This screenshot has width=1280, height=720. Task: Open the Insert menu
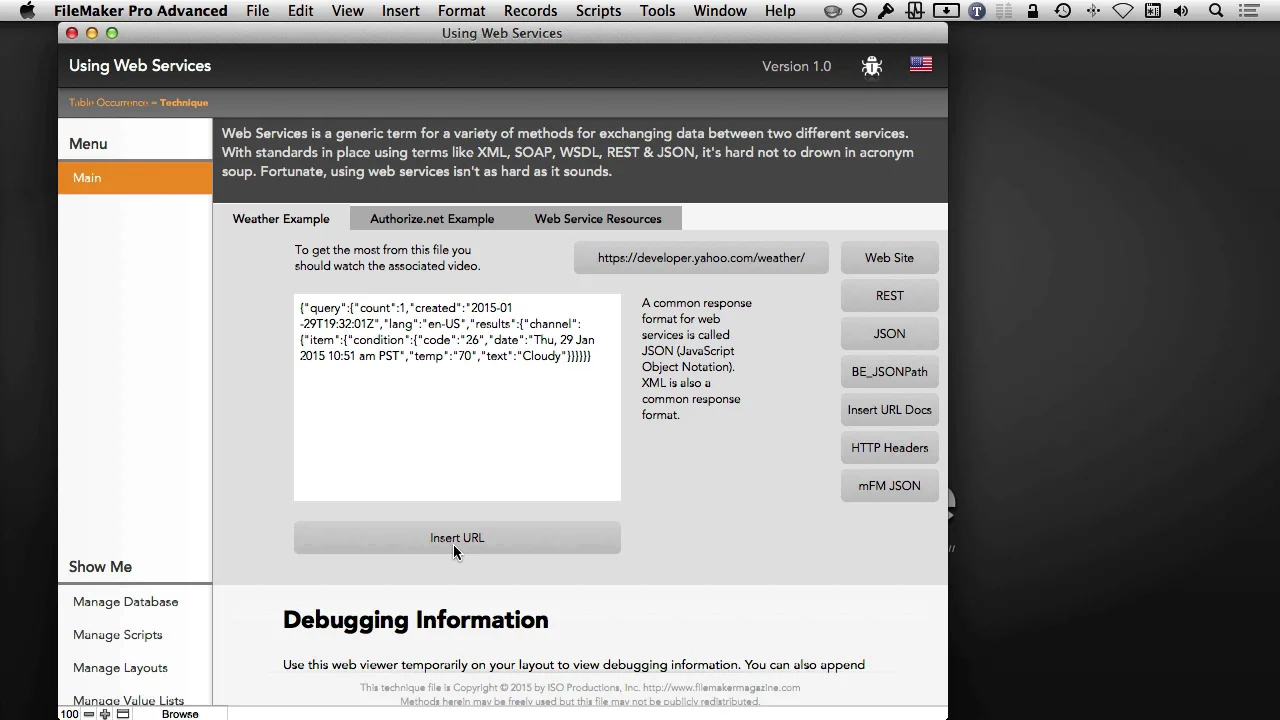point(400,11)
